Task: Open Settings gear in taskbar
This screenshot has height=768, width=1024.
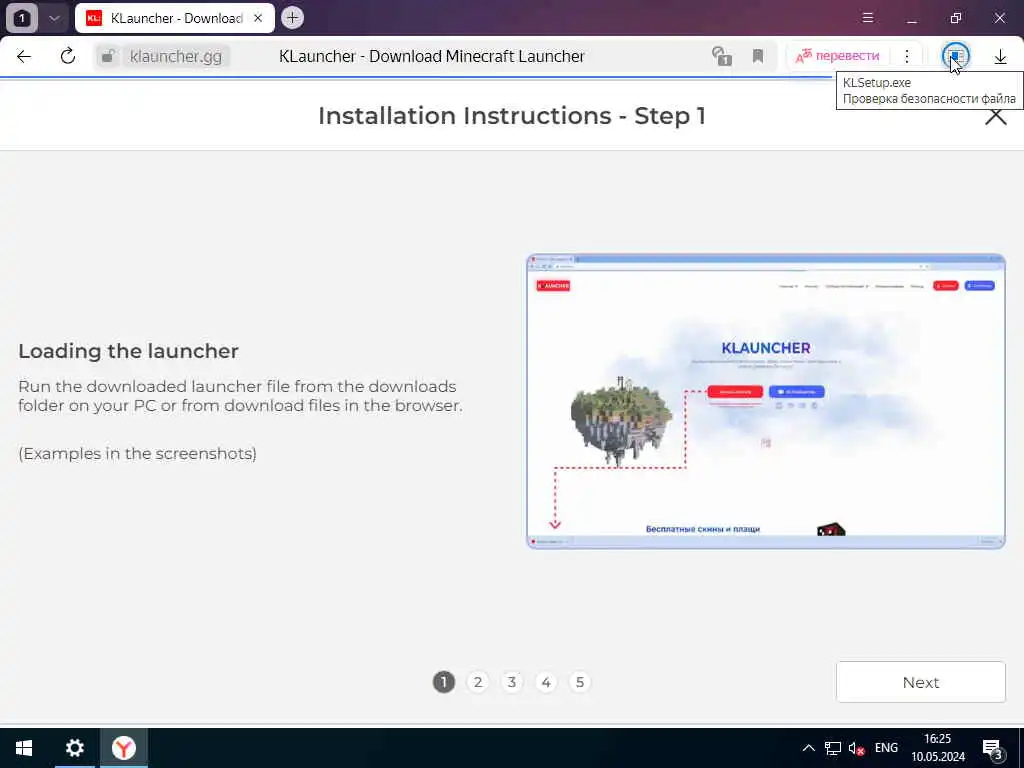Action: pyautogui.click(x=74, y=748)
